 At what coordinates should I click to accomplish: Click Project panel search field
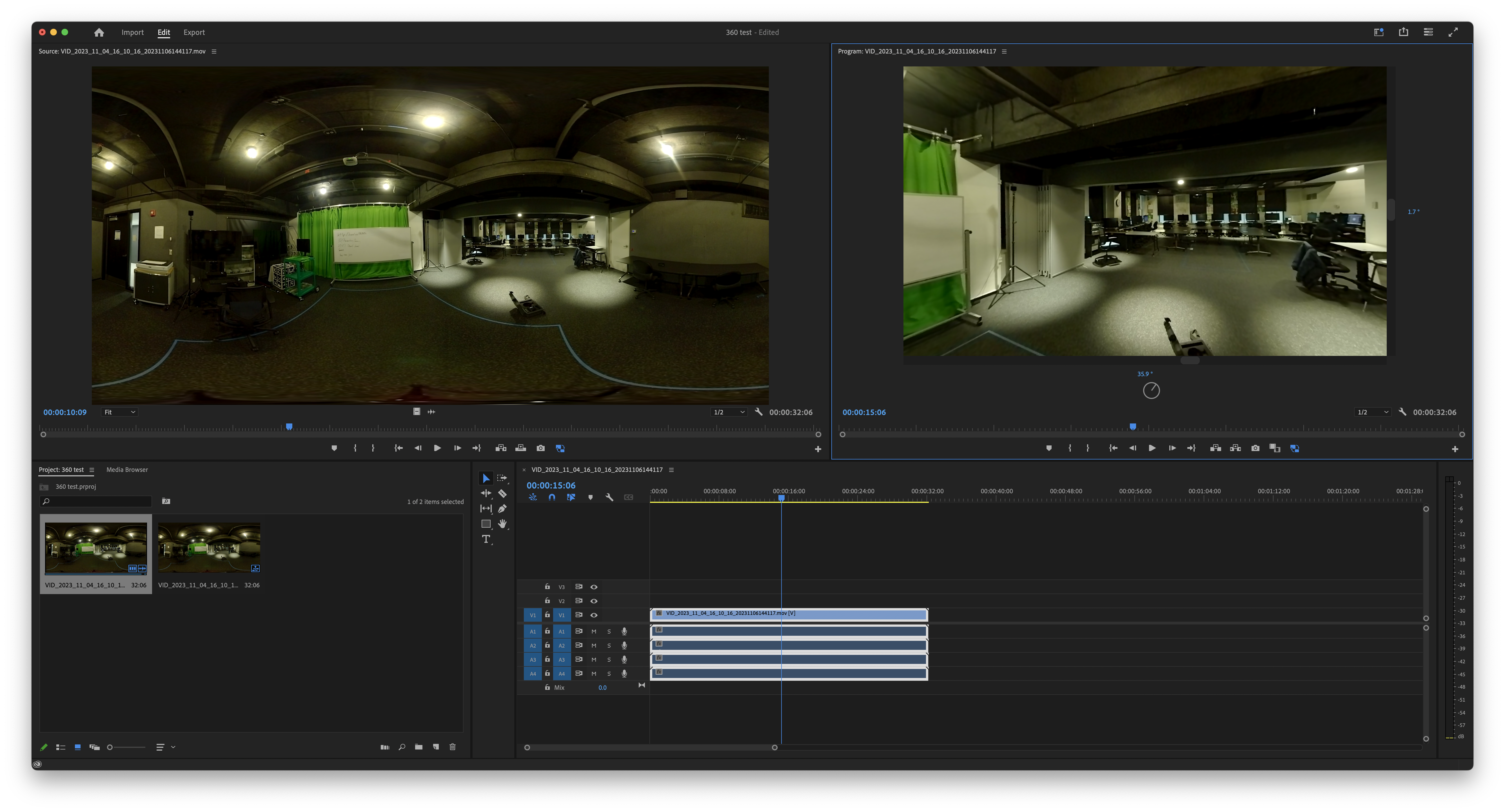(96, 501)
